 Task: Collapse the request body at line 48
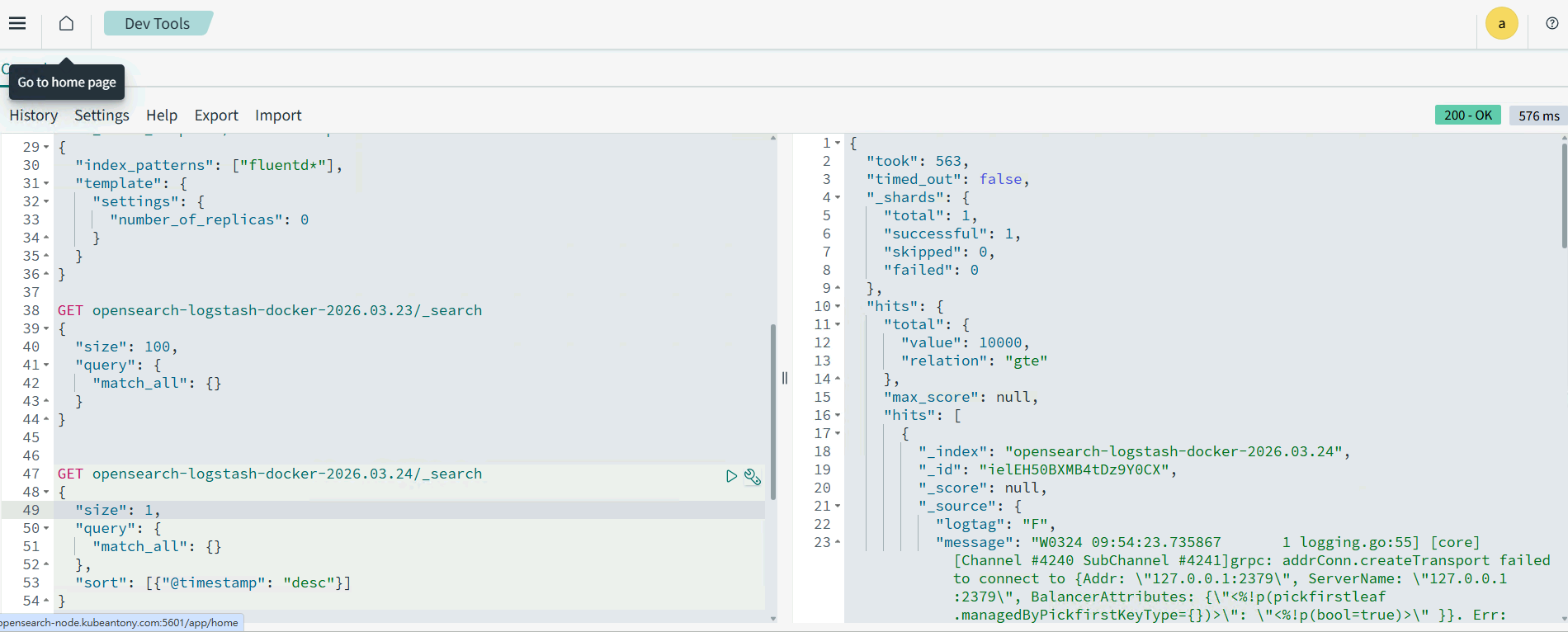pyautogui.click(x=46, y=492)
